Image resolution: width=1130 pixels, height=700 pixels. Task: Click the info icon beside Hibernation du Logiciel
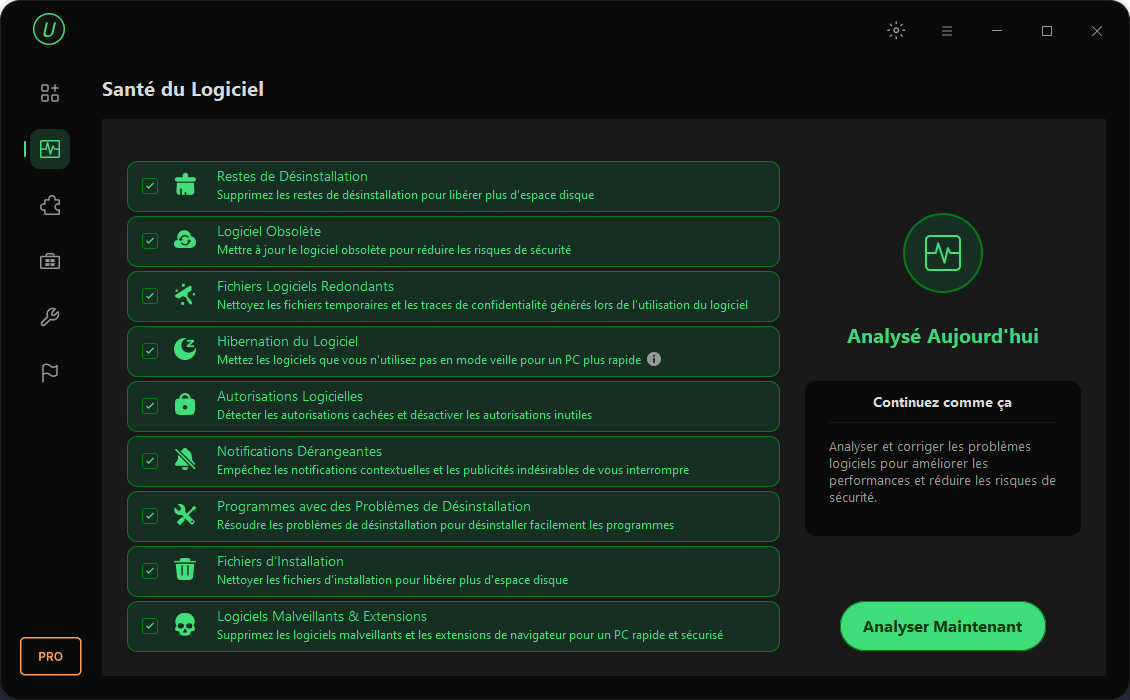(654, 359)
